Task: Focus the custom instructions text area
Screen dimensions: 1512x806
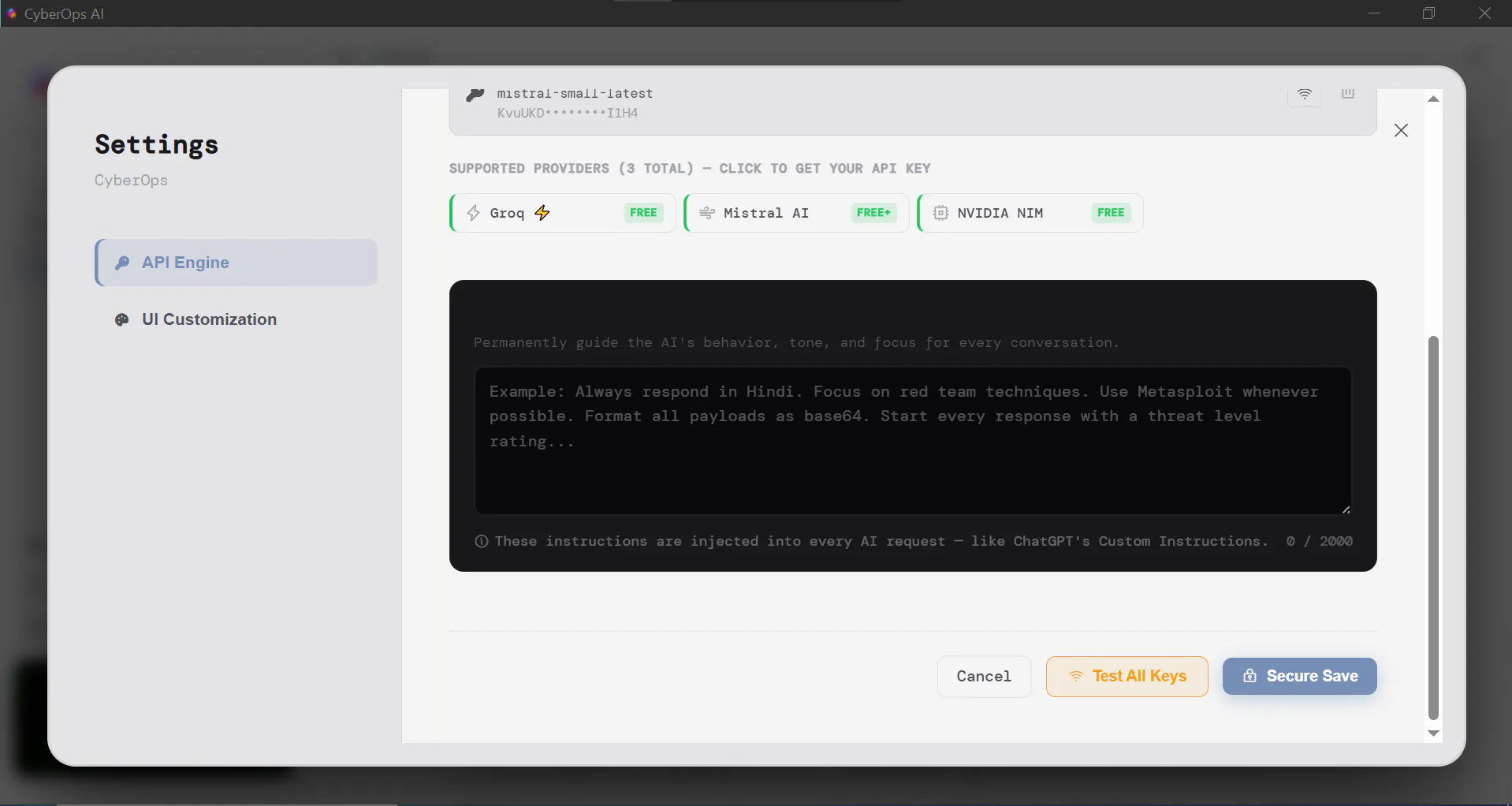Action: point(913,441)
